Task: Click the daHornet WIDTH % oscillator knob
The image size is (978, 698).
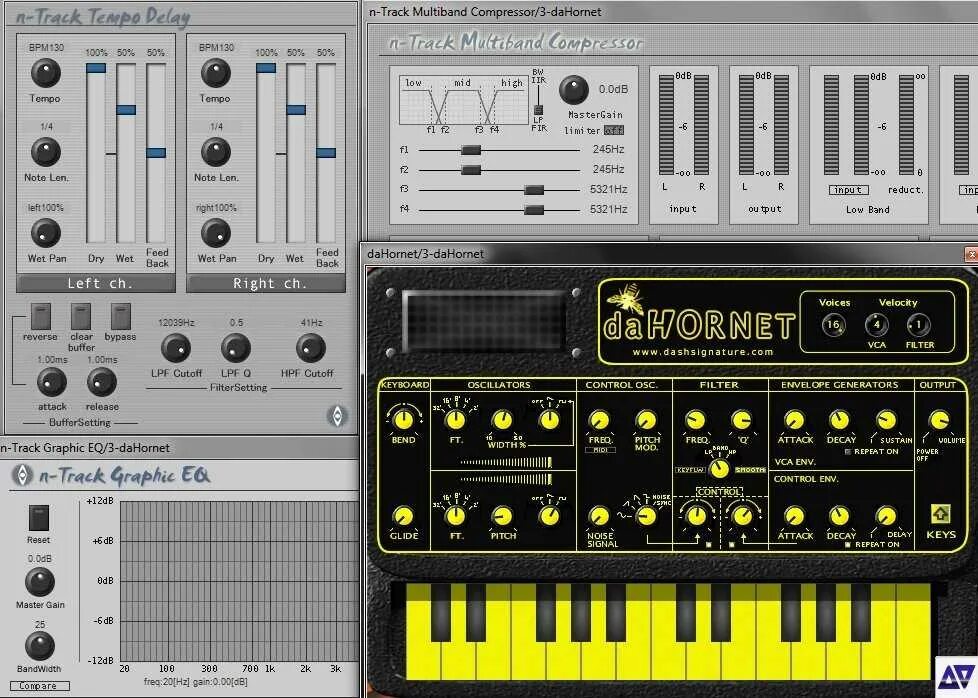Action: (502, 420)
